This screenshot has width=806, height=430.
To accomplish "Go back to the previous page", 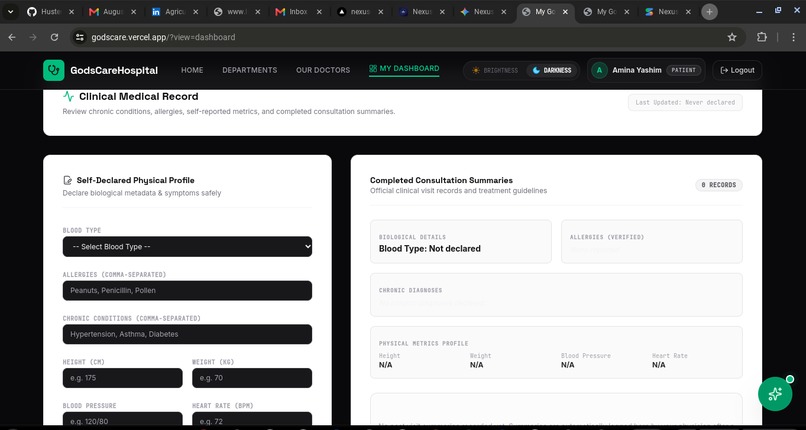I will pyautogui.click(x=12, y=37).
